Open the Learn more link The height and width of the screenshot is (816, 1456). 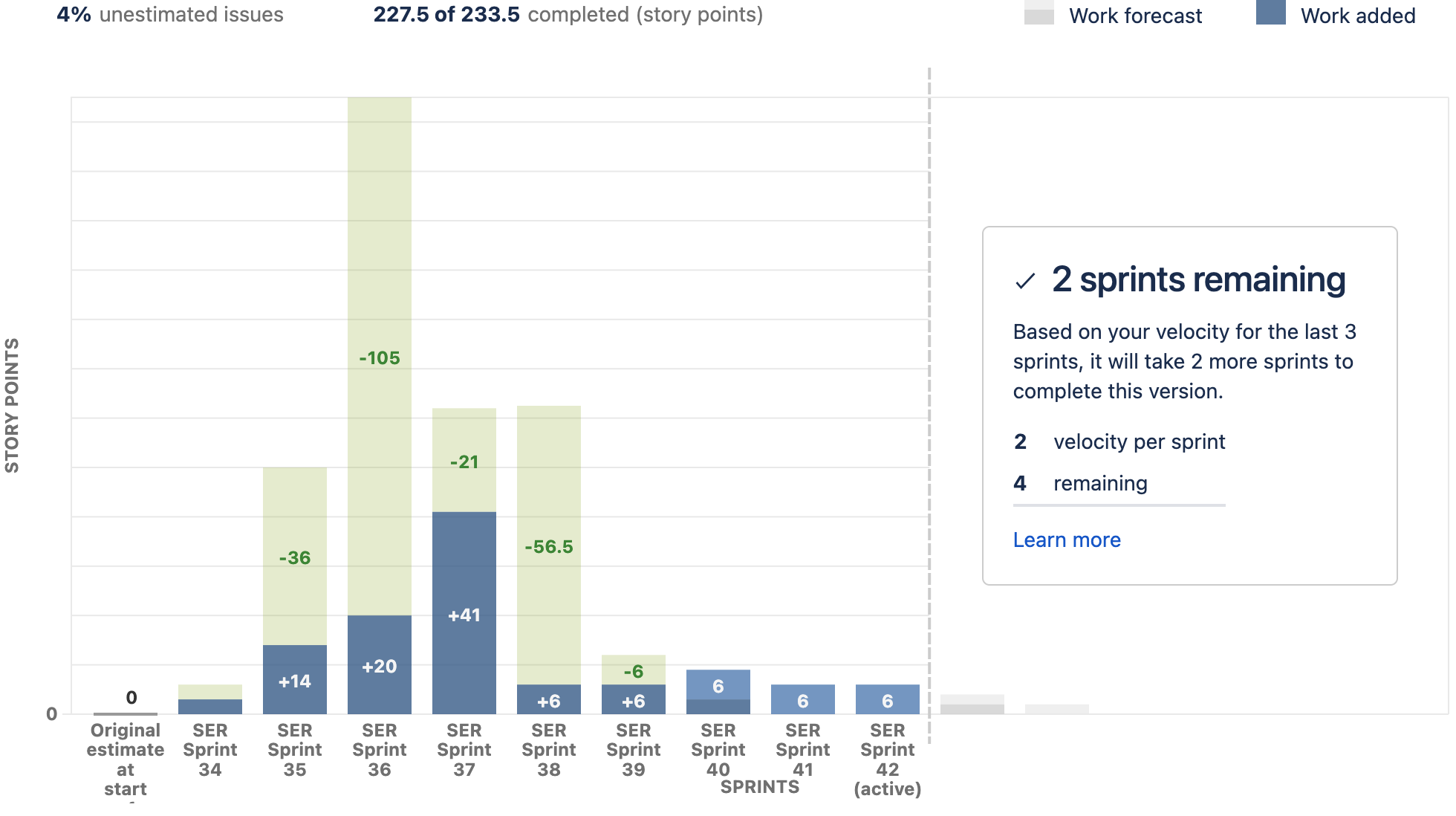1067,540
